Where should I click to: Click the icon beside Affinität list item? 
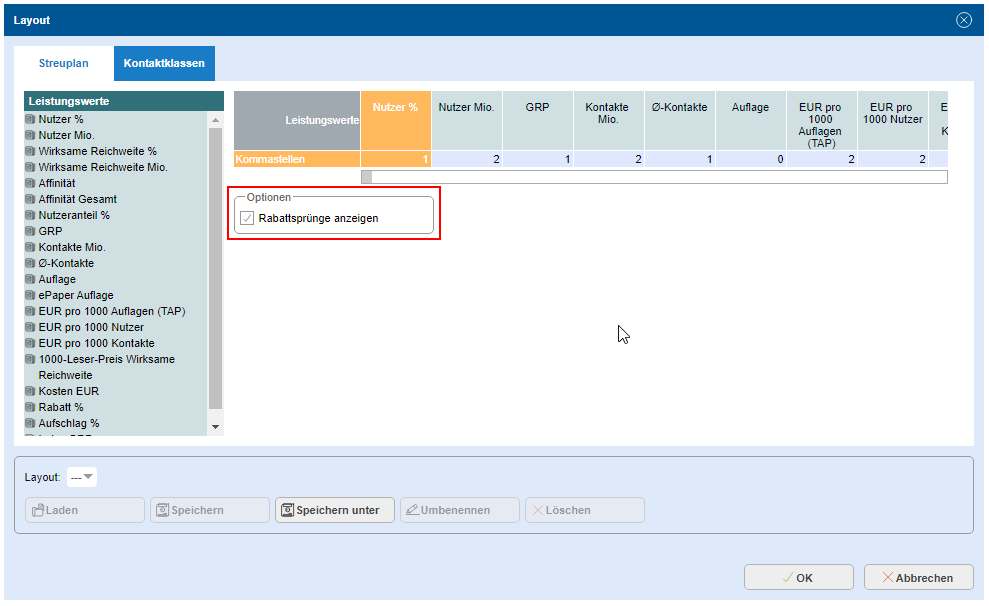click(31, 184)
